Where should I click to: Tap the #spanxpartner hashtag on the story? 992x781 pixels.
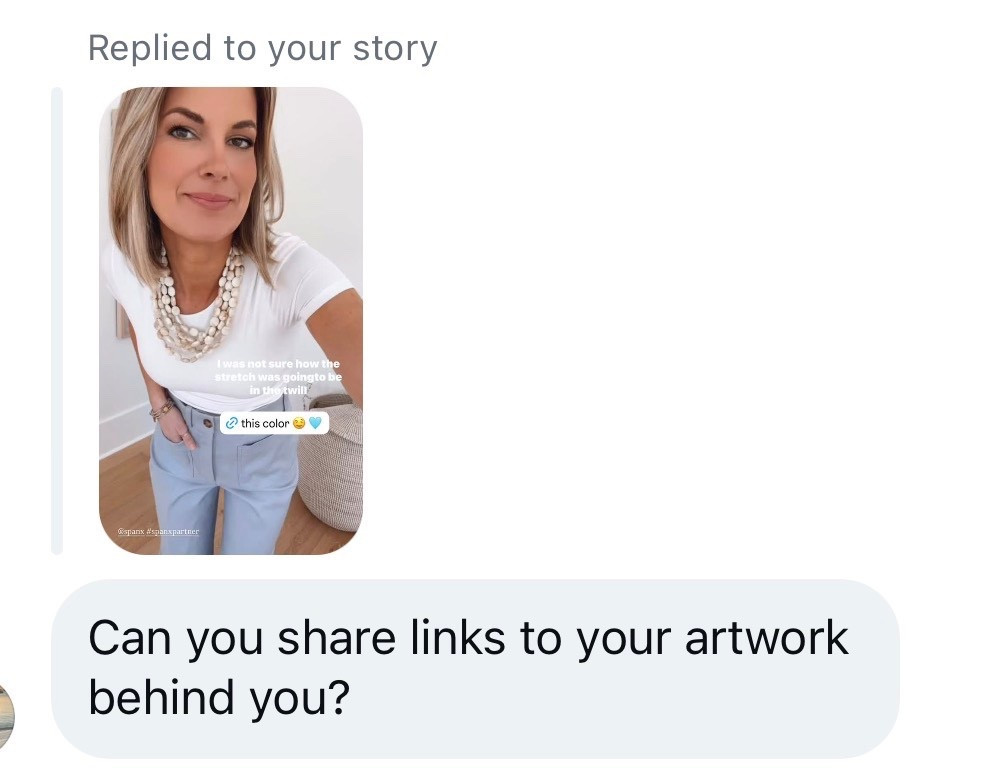click(x=174, y=531)
